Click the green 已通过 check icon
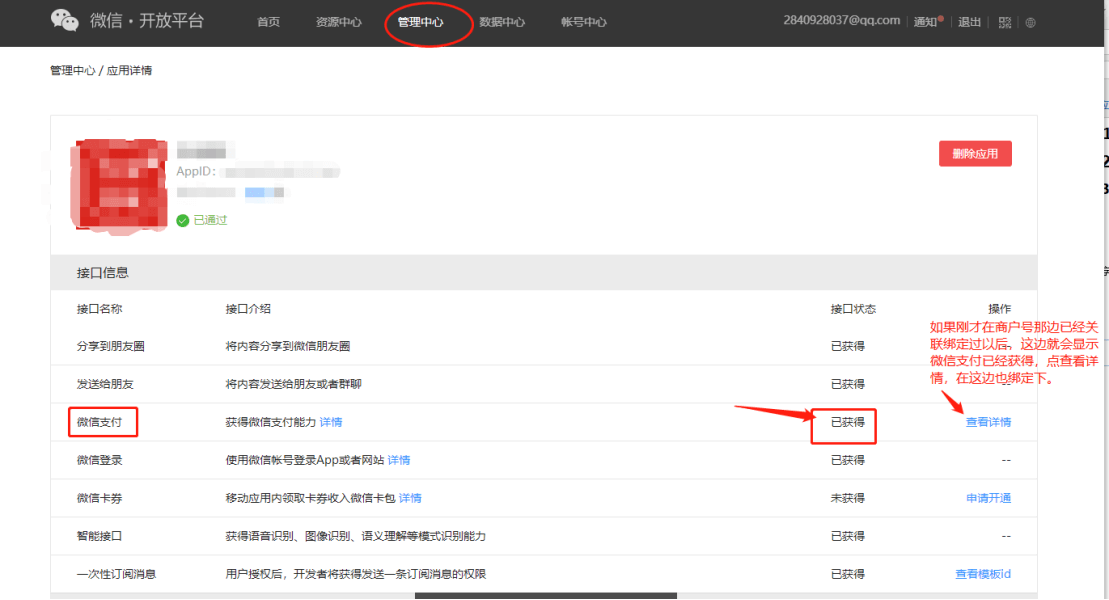 182,221
